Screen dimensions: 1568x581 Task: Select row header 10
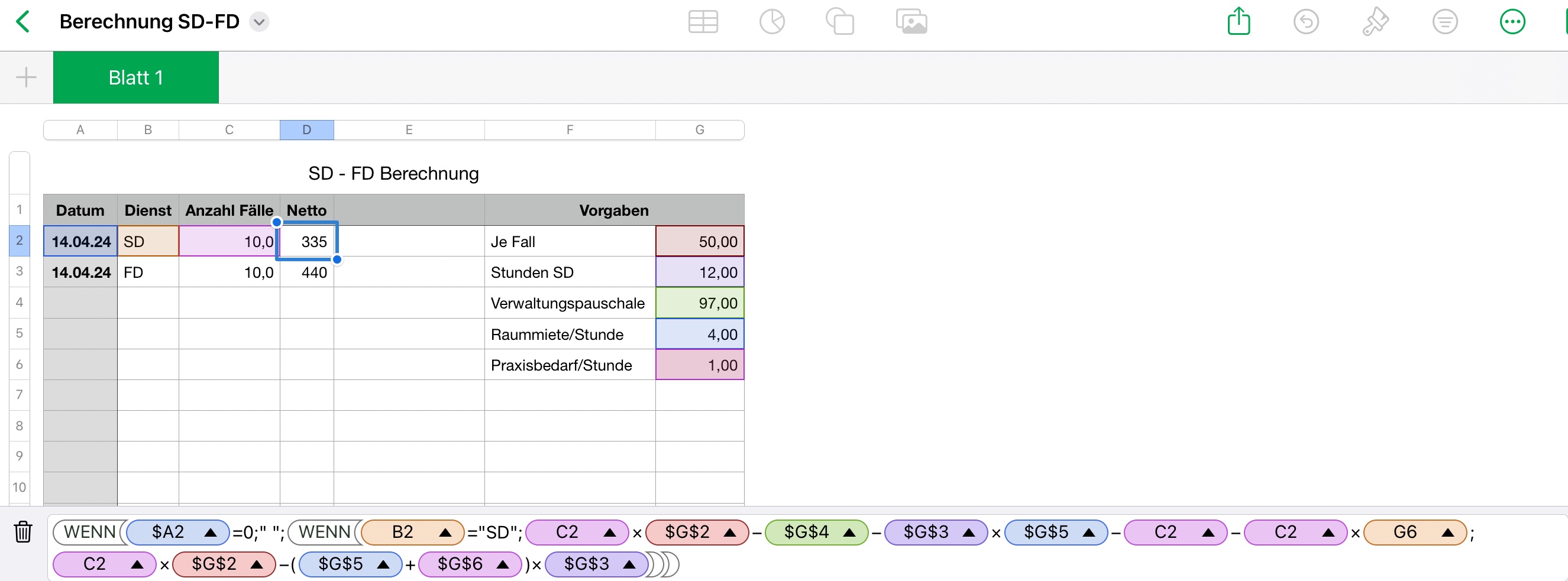pos(20,487)
